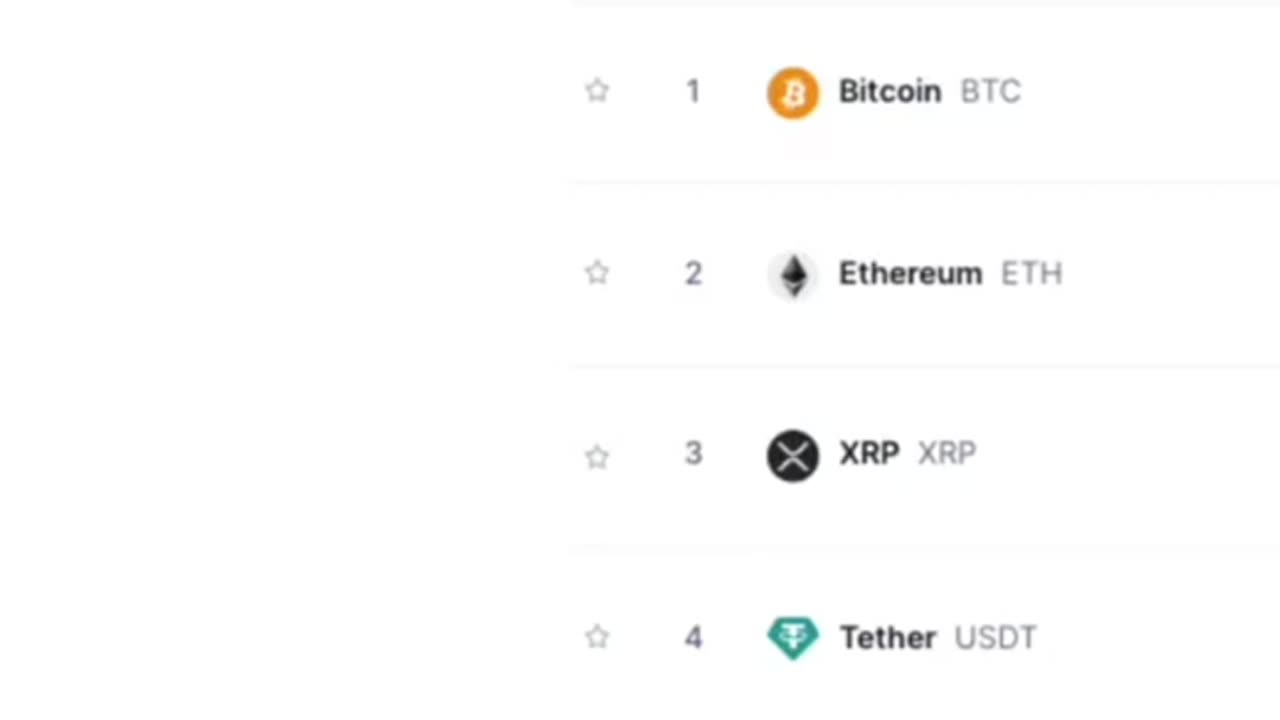Click the orange Bitcoin logo icon

coord(793,93)
